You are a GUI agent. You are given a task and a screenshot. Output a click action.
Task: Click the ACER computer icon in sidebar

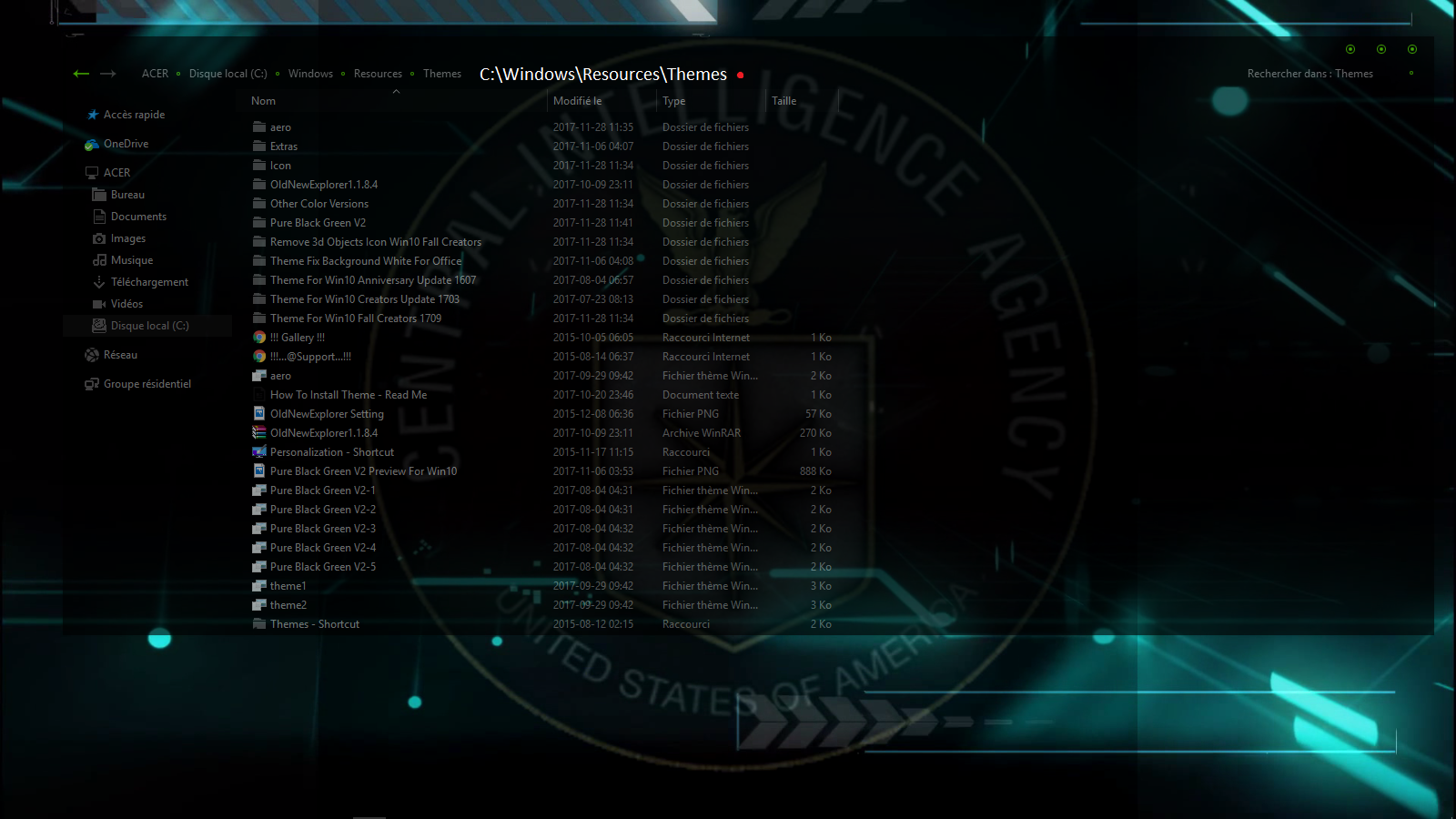pyautogui.click(x=92, y=173)
